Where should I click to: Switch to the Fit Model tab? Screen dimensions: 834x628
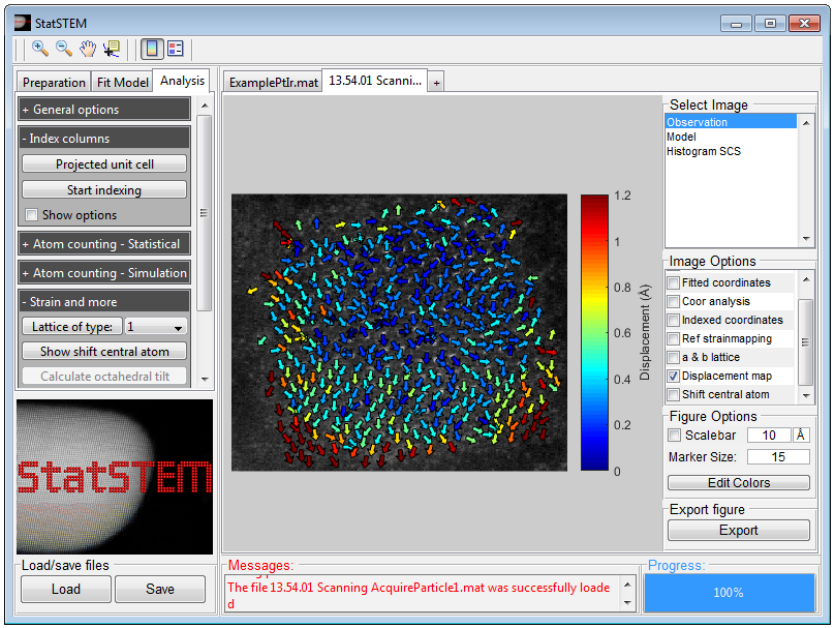pyautogui.click(x=123, y=83)
